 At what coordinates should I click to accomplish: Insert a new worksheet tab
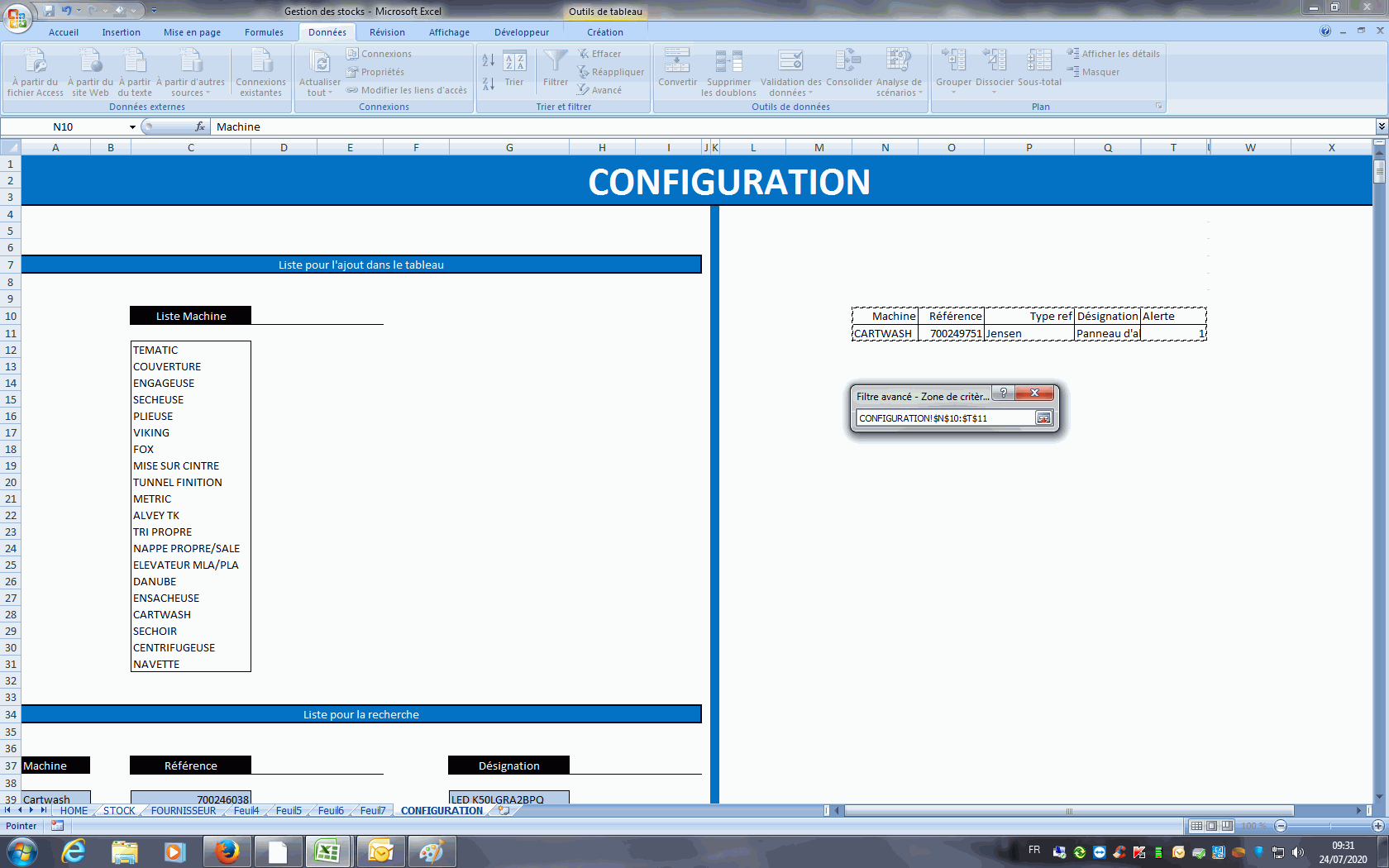504,811
